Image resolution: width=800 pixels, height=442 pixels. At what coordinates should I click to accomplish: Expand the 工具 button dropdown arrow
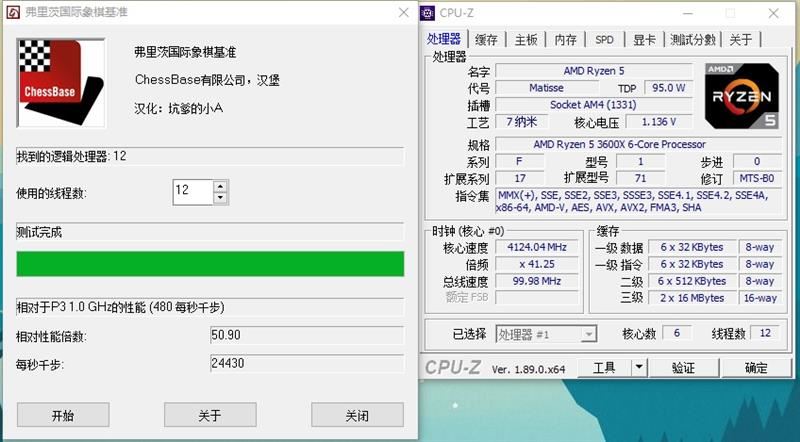pos(639,367)
